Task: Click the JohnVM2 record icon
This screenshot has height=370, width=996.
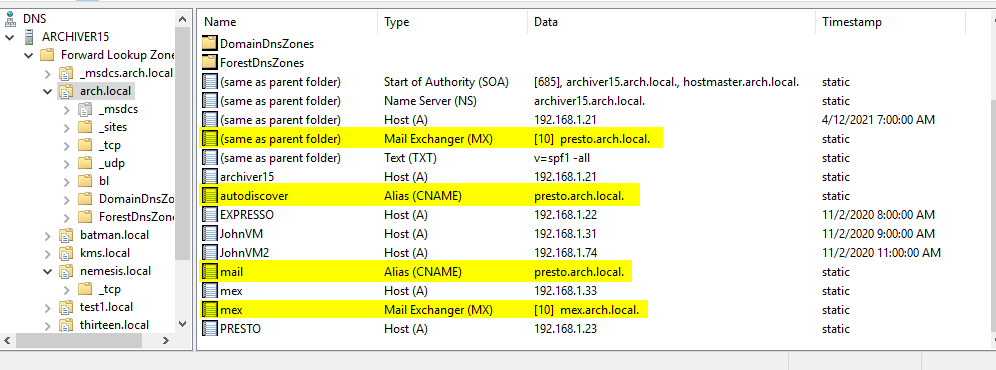Action: (210, 253)
